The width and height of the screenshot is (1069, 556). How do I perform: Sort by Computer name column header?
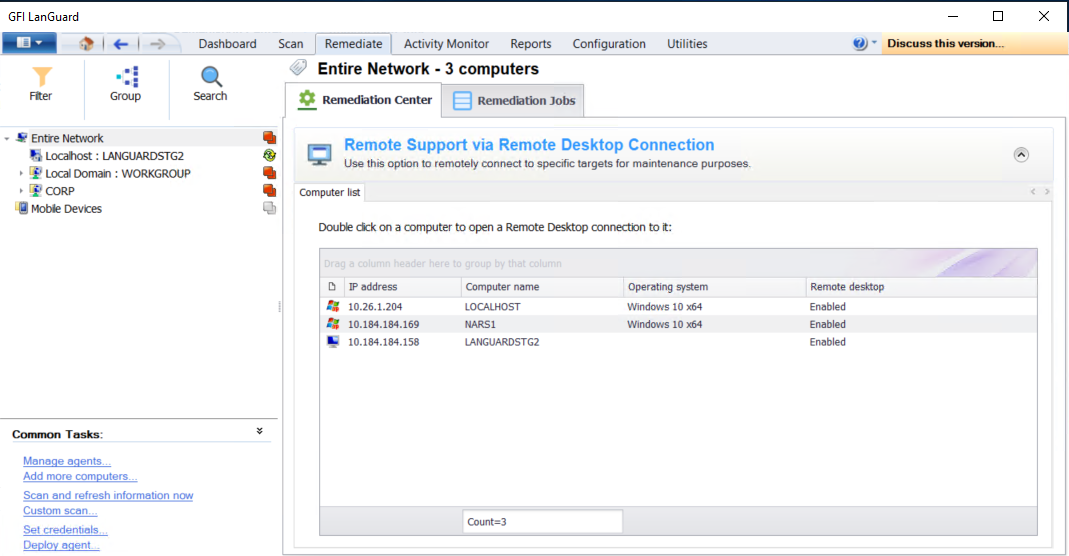point(542,287)
